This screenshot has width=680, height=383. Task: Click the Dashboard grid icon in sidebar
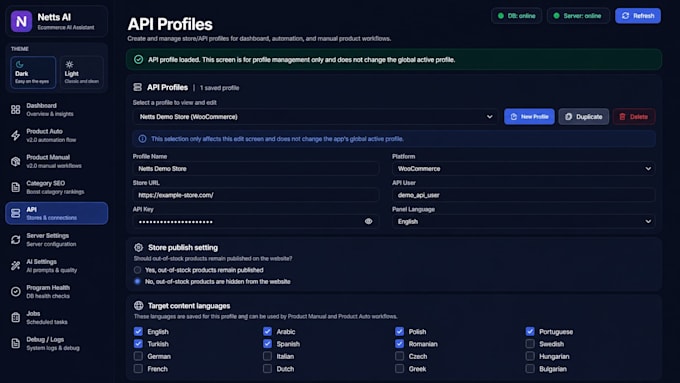click(x=16, y=110)
